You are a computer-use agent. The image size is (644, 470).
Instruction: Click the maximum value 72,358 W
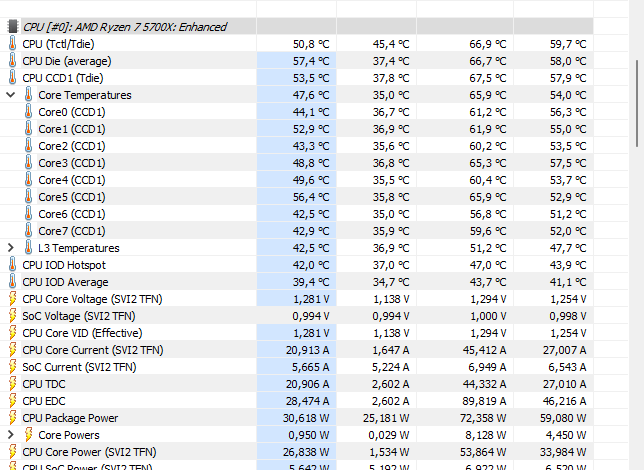(x=483, y=418)
